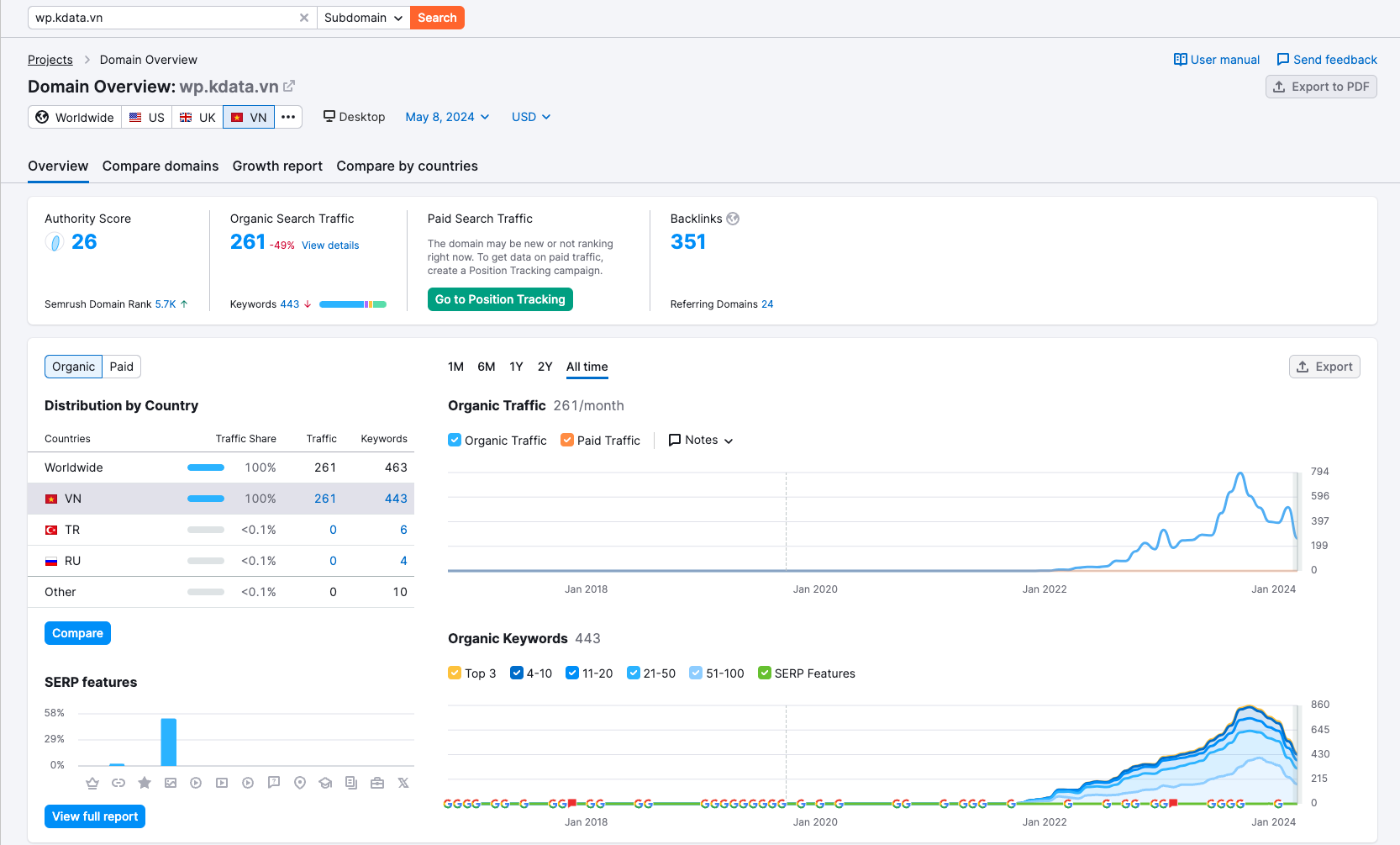
Task: Open external link icon beside wp.kdata.vn
Action: [x=289, y=86]
